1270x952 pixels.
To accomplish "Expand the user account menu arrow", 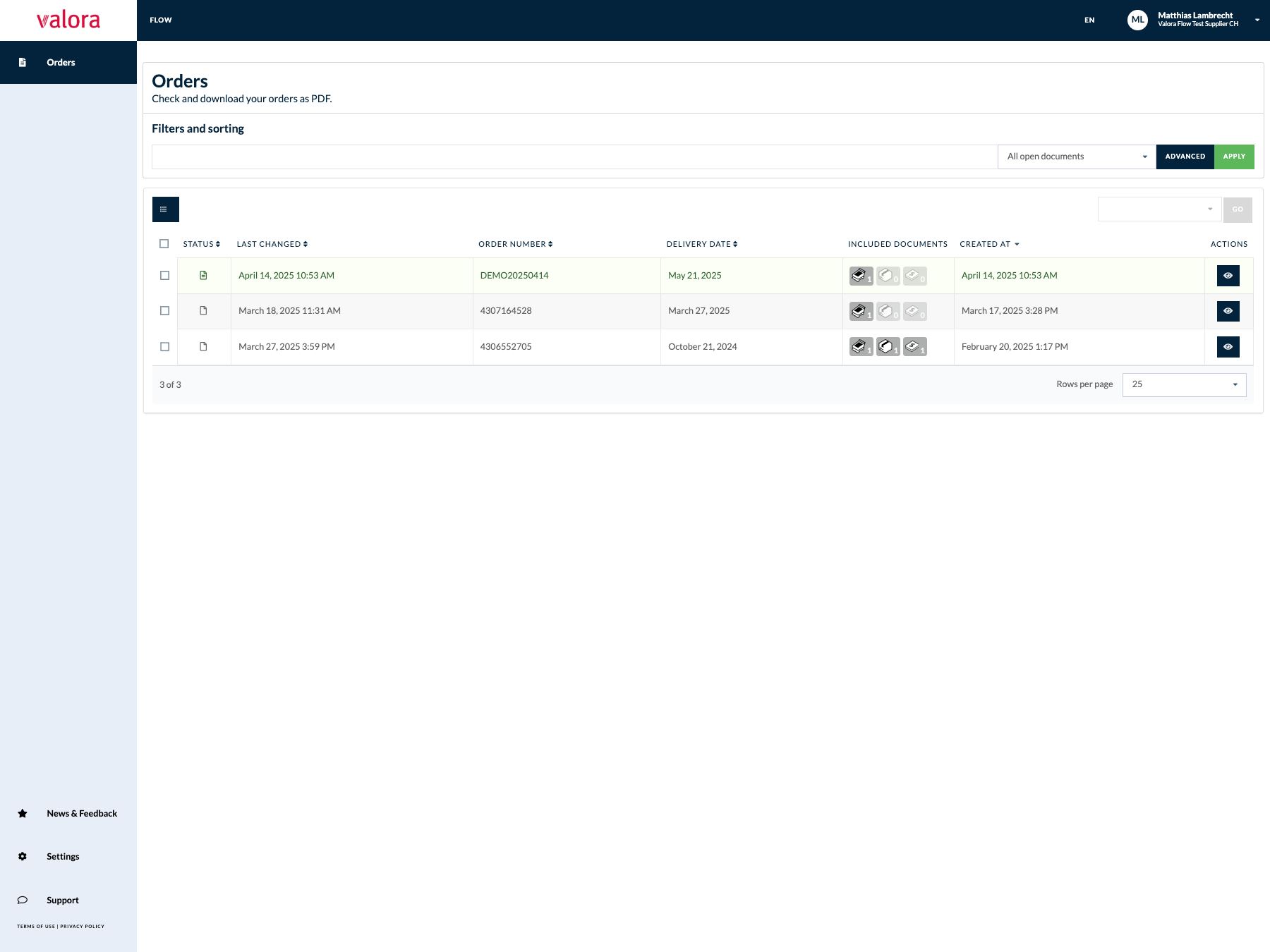I will click(1257, 20).
